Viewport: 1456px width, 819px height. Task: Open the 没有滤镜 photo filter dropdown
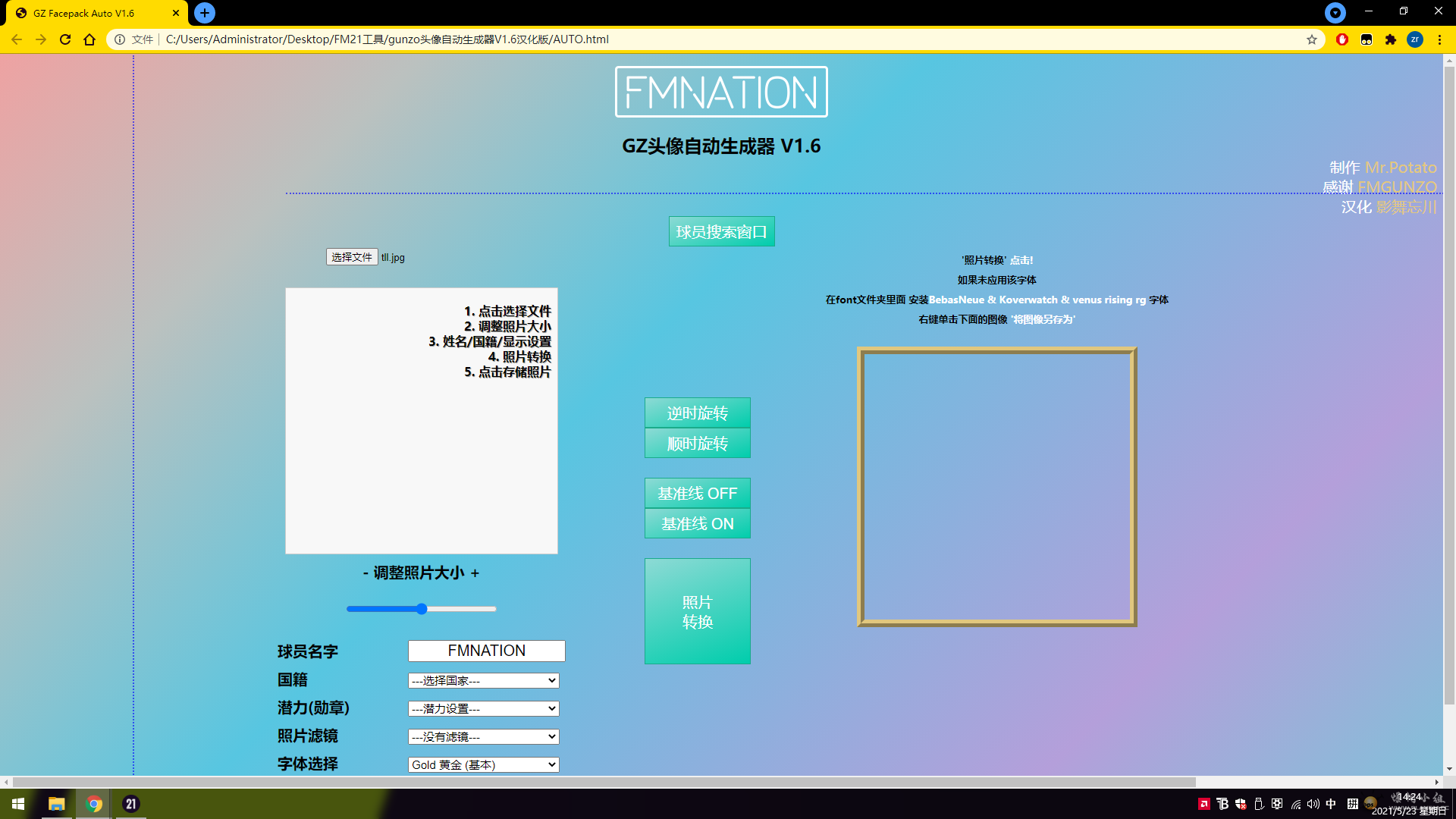[483, 736]
